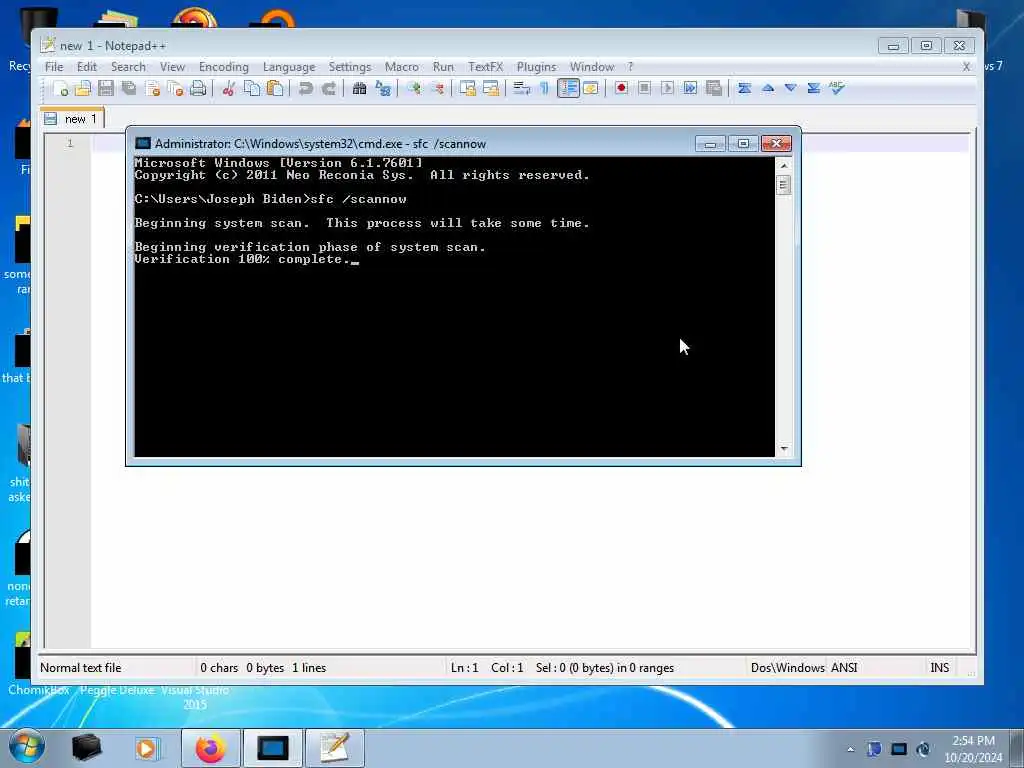Open Find with the binoculars icon

coord(359,88)
